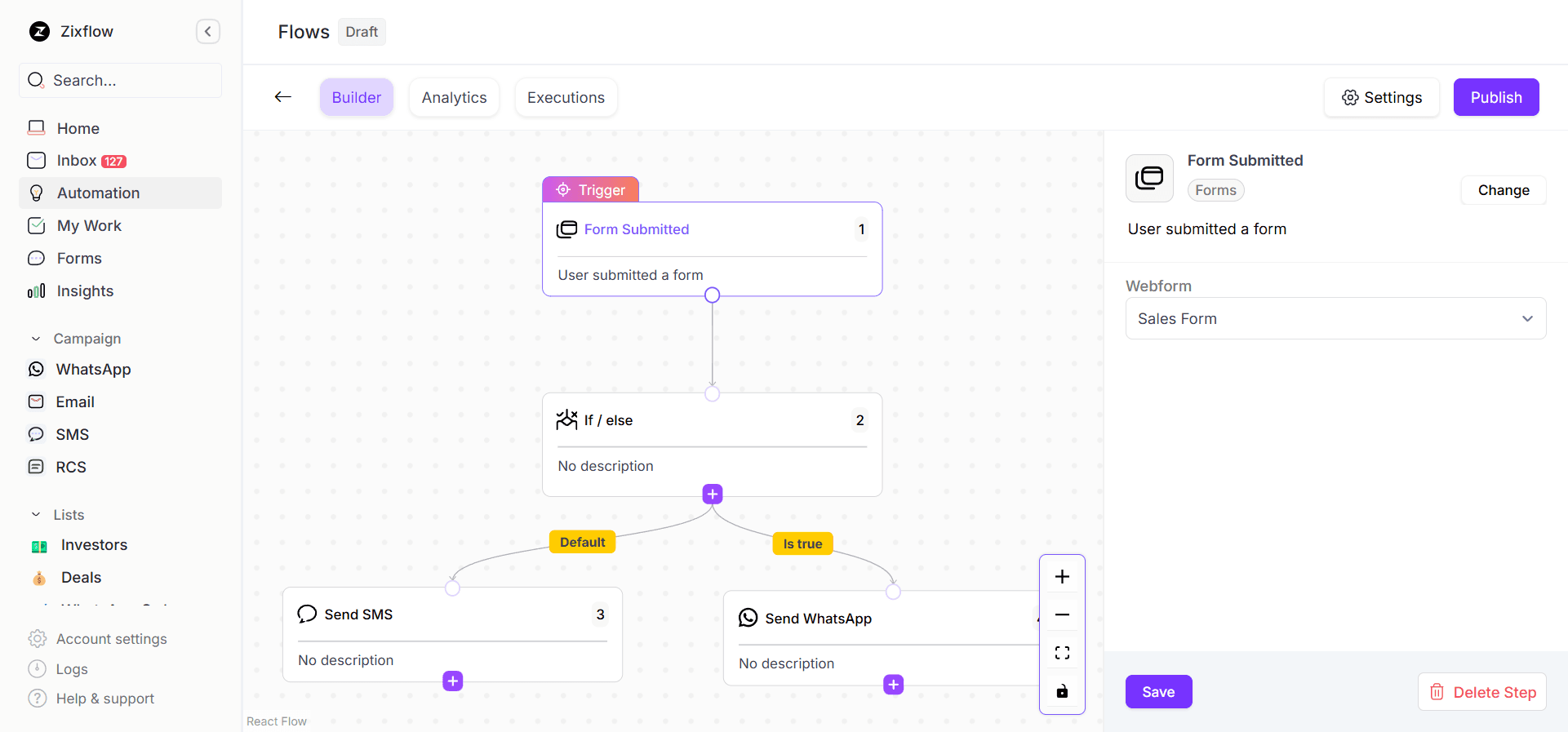Collapse the Campaign section
The image size is (1568, 732).
pyautogui.click(x=36, y=339)
